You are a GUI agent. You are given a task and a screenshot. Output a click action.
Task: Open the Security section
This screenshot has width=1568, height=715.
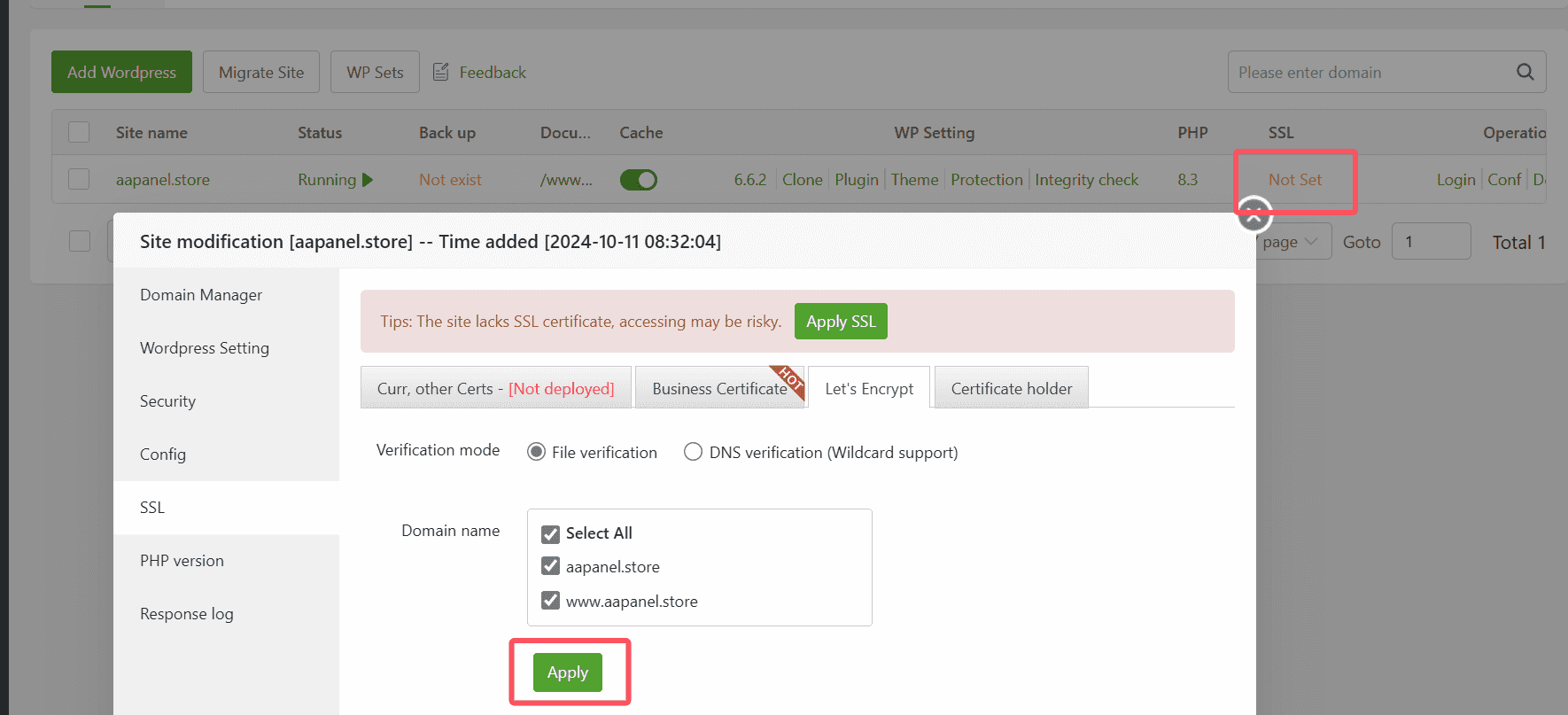(226, 401)
